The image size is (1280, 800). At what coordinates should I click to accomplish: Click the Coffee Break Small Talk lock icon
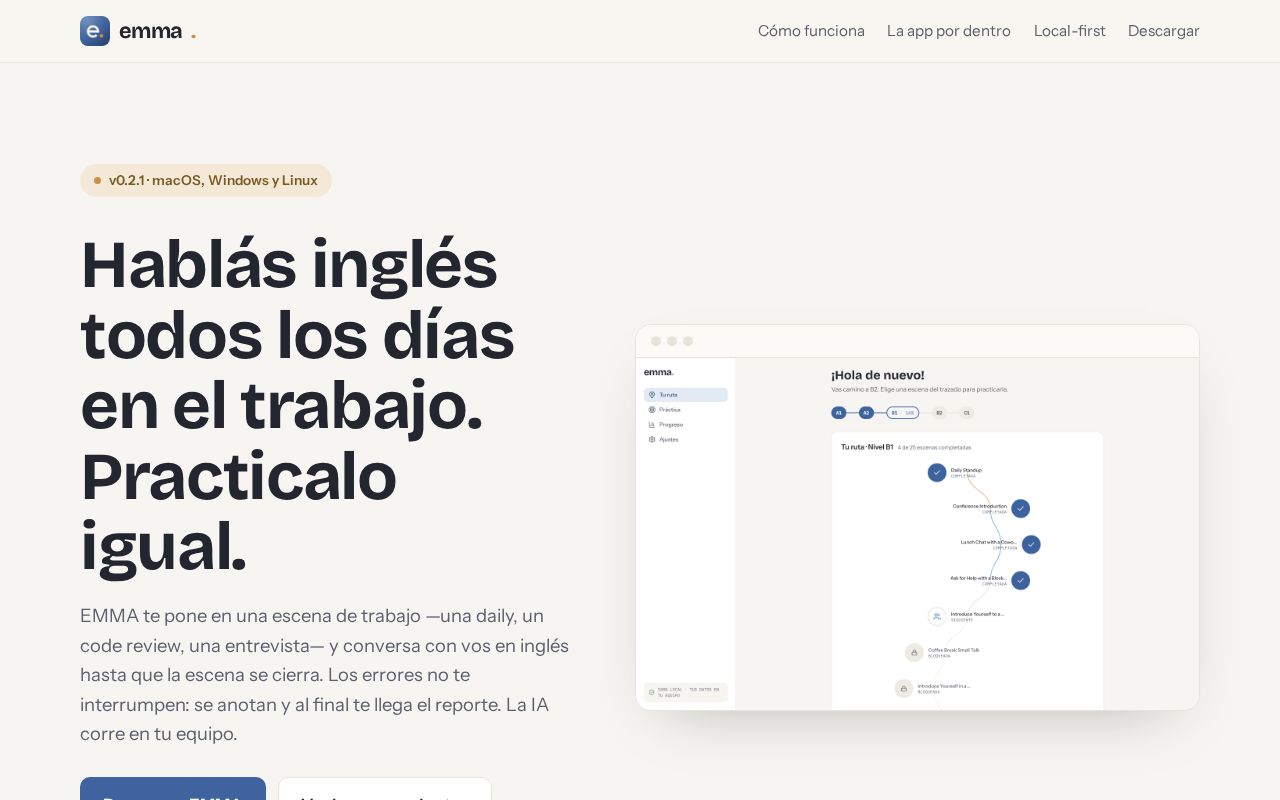point(914,652)
